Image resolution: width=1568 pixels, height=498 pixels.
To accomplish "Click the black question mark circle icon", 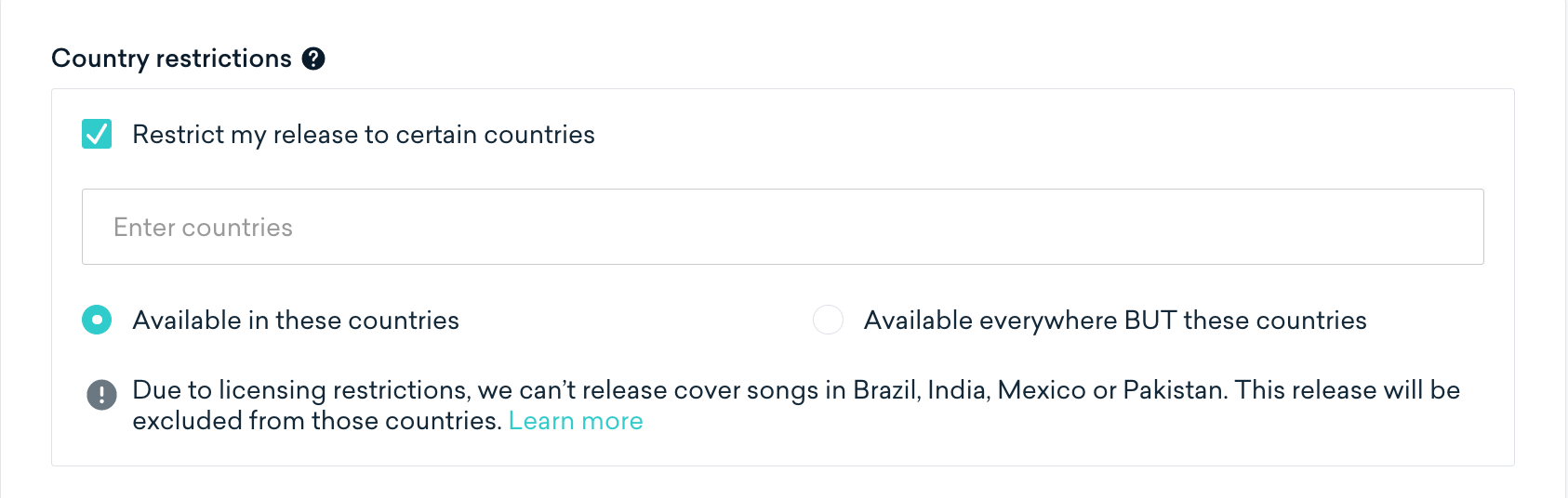I will [x=313, y=59].
